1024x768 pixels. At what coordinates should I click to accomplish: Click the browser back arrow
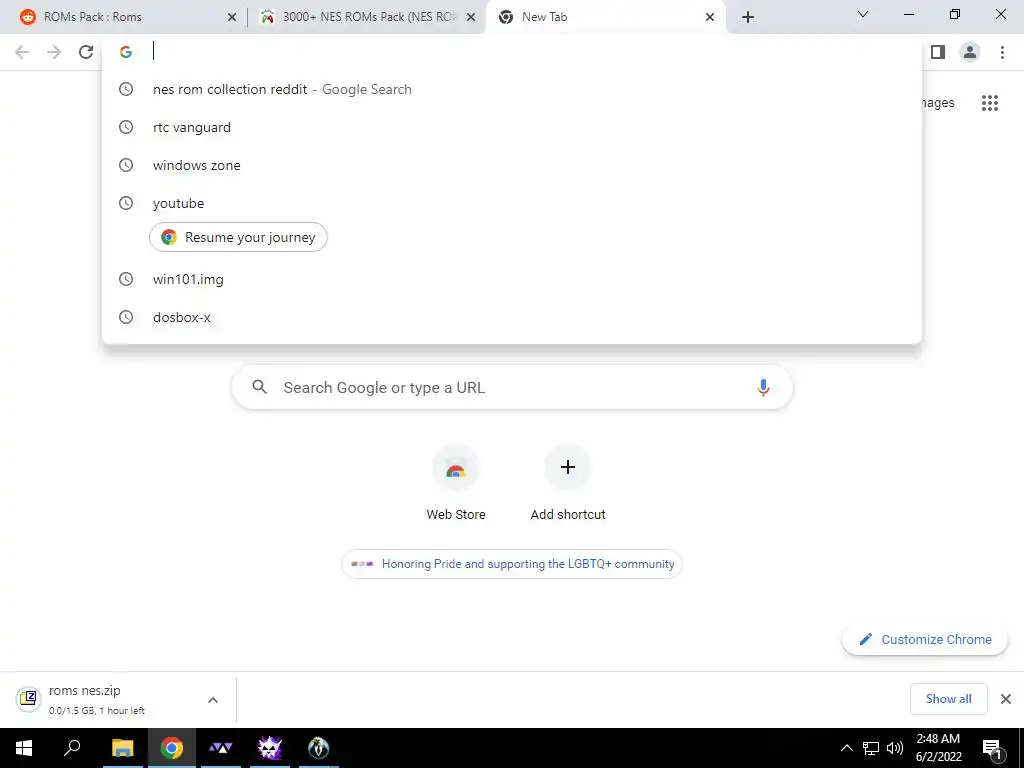click(x=22, y=52)
